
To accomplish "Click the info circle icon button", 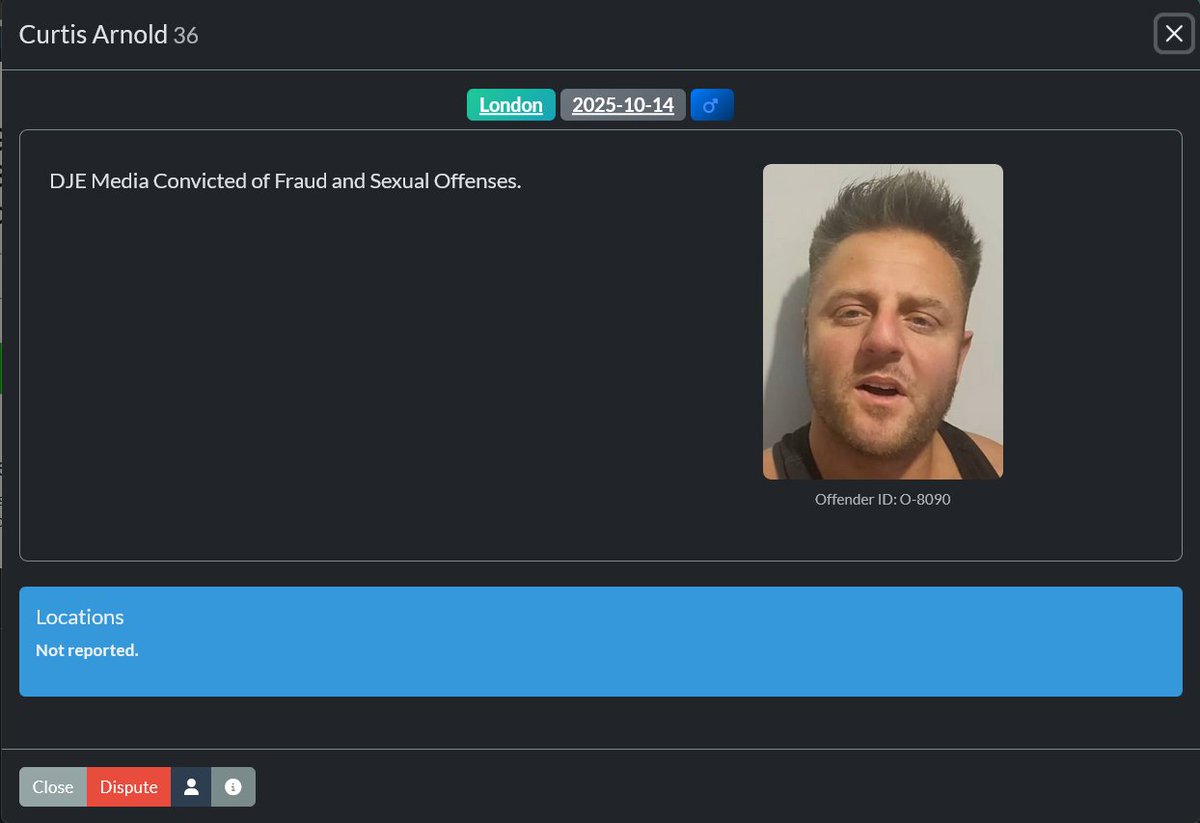I will pyautogui.click(x=233, y=787).
